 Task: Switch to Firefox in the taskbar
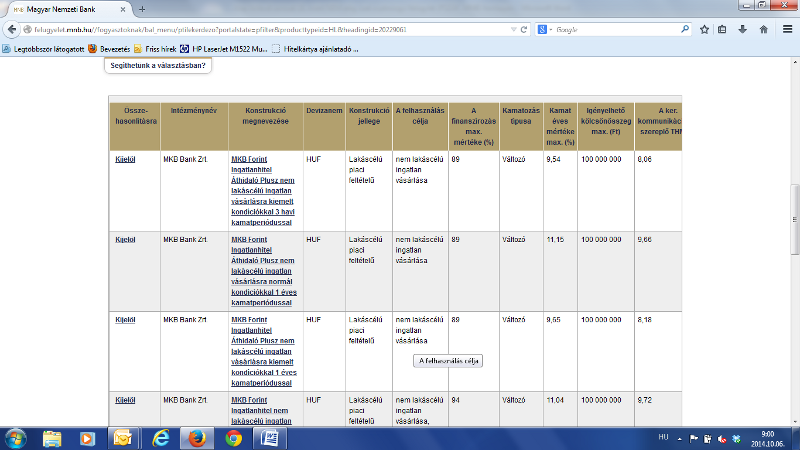click(x=197, y=439)
